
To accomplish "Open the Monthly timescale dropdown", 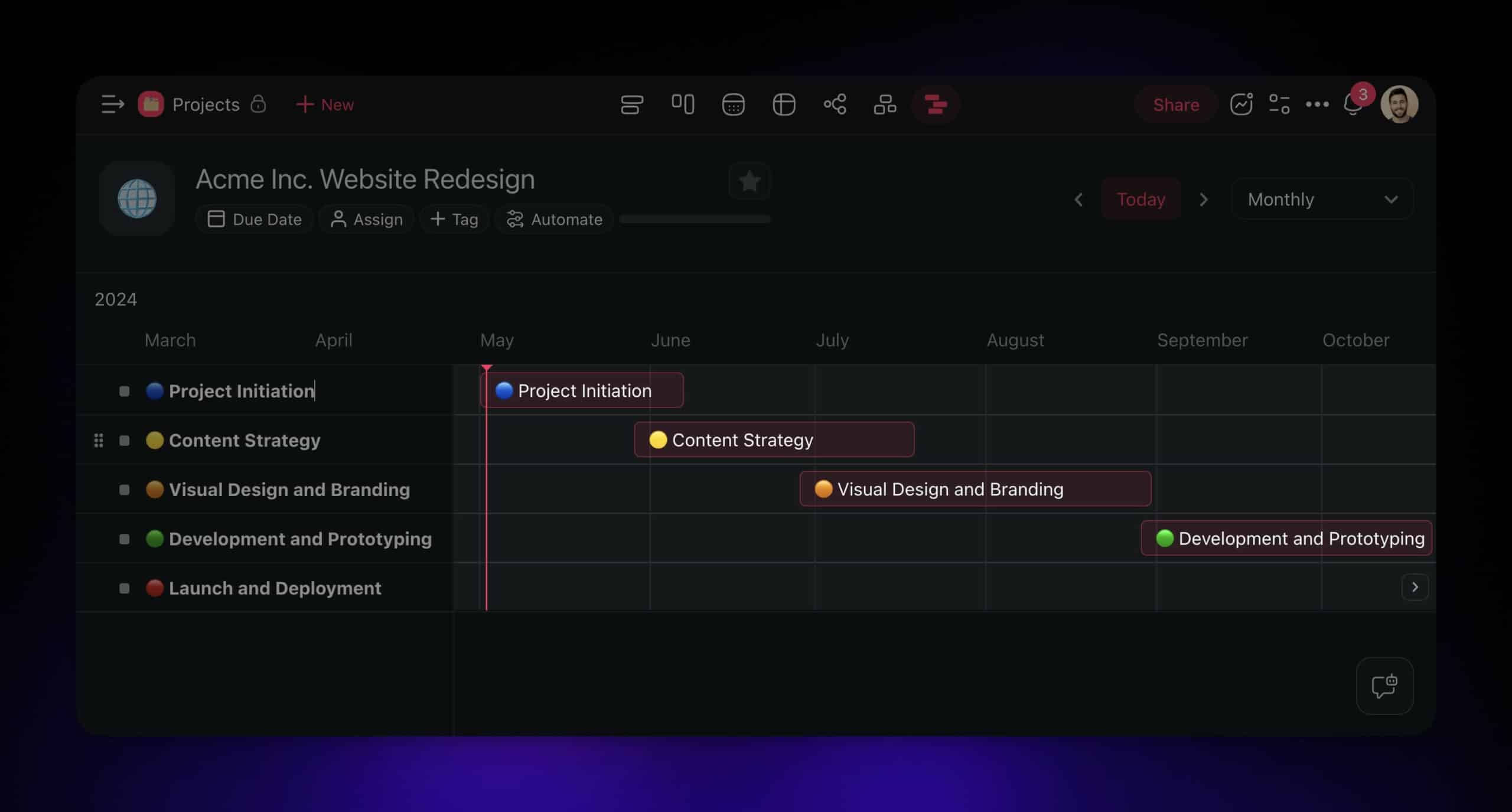I will click(1322, 199).
